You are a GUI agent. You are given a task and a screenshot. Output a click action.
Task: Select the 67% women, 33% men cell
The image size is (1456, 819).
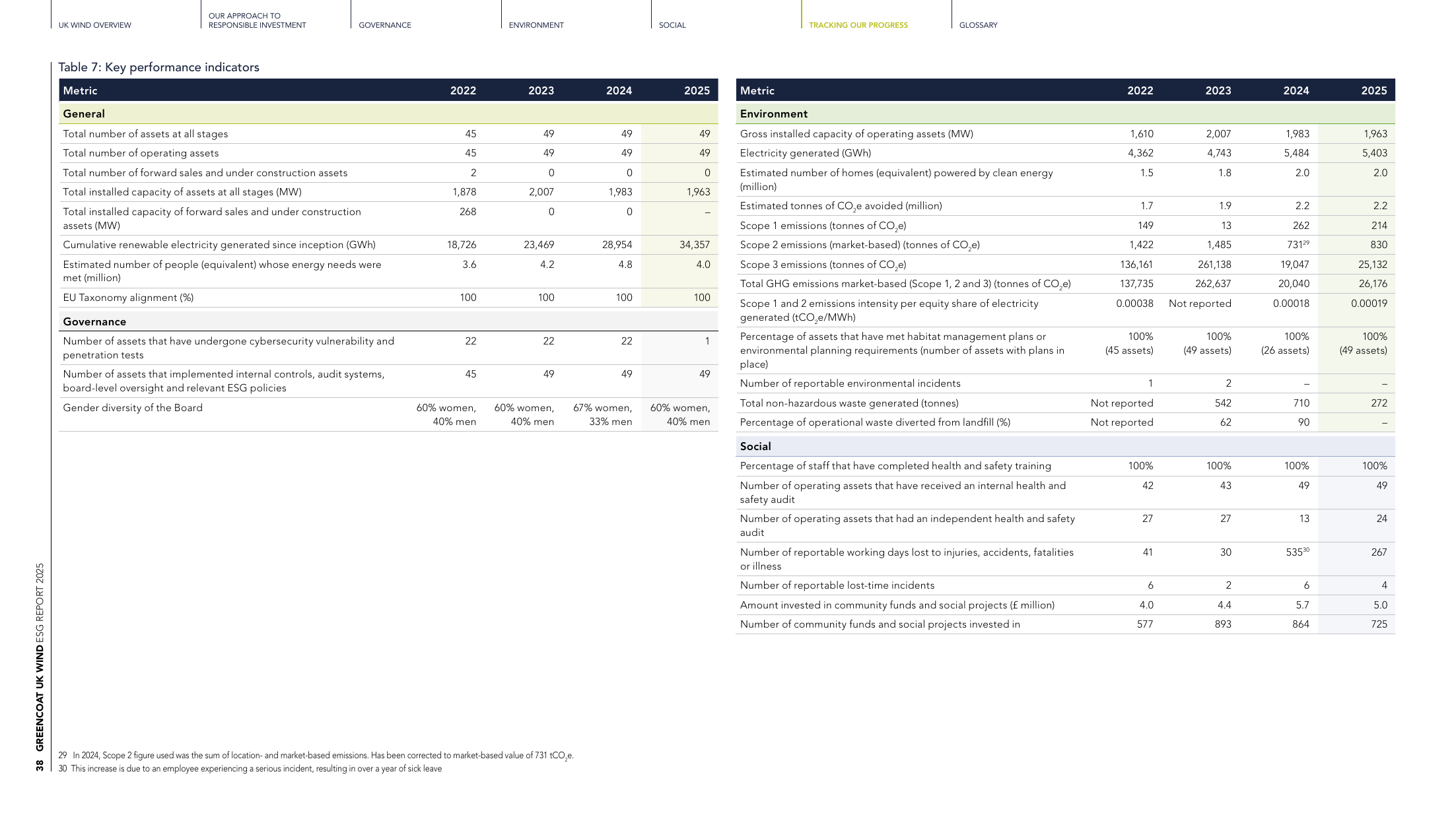(x=602, y=414)
